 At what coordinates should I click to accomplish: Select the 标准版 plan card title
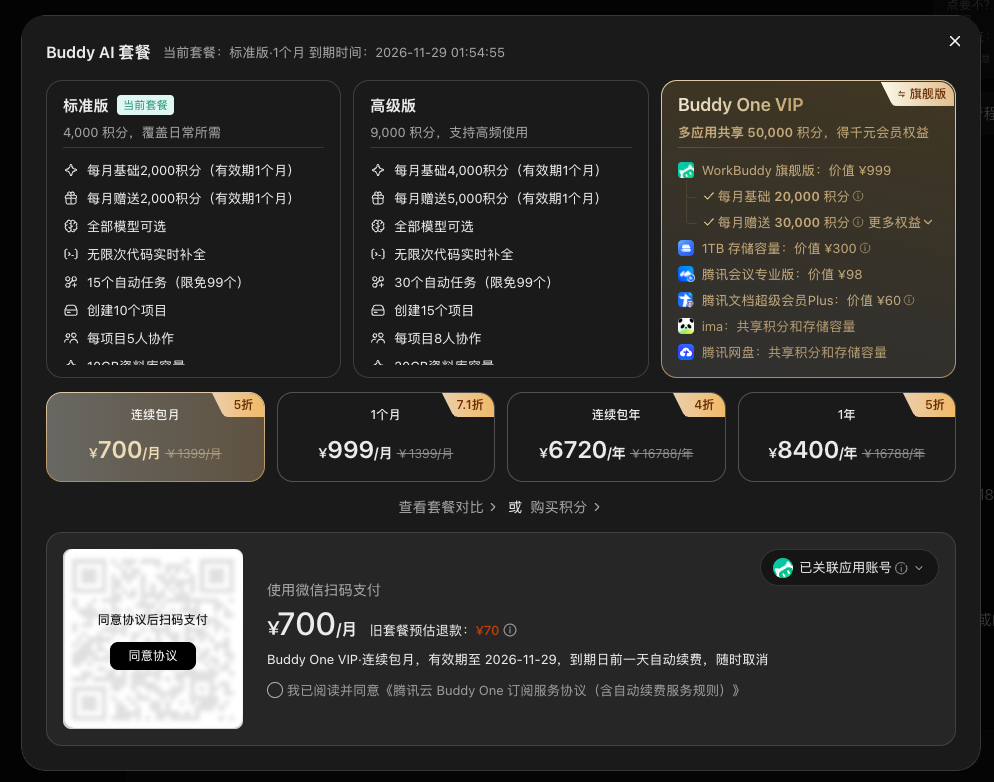86,106
